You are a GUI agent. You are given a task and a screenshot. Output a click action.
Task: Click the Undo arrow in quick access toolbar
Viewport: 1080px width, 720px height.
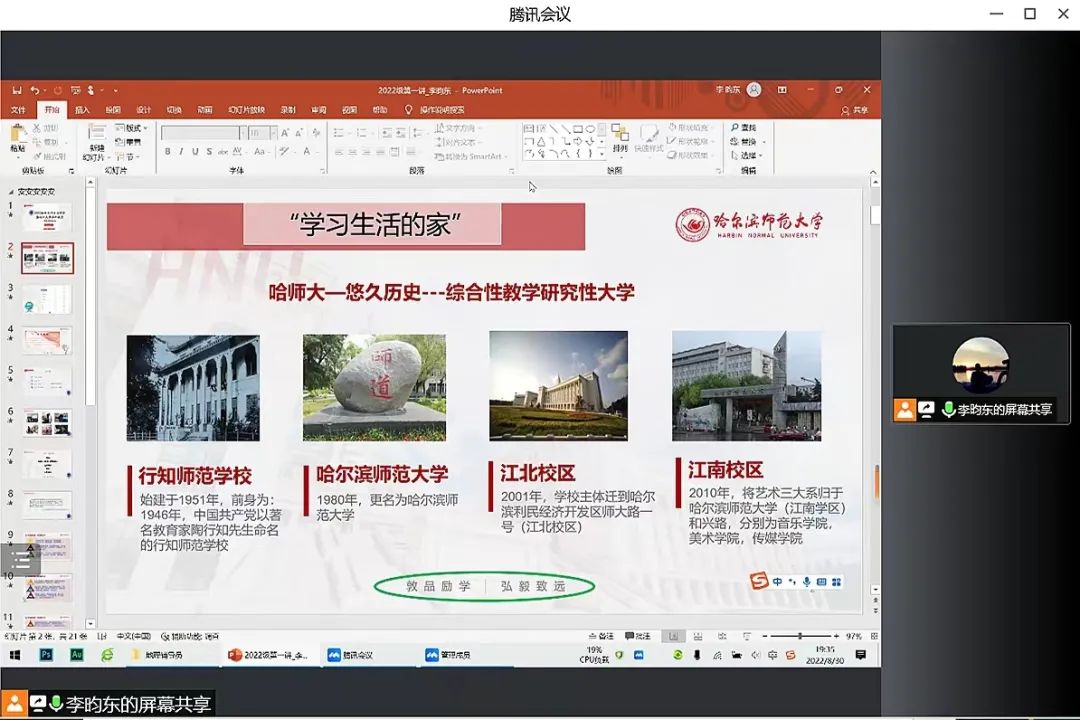click(x=34, y=90)
